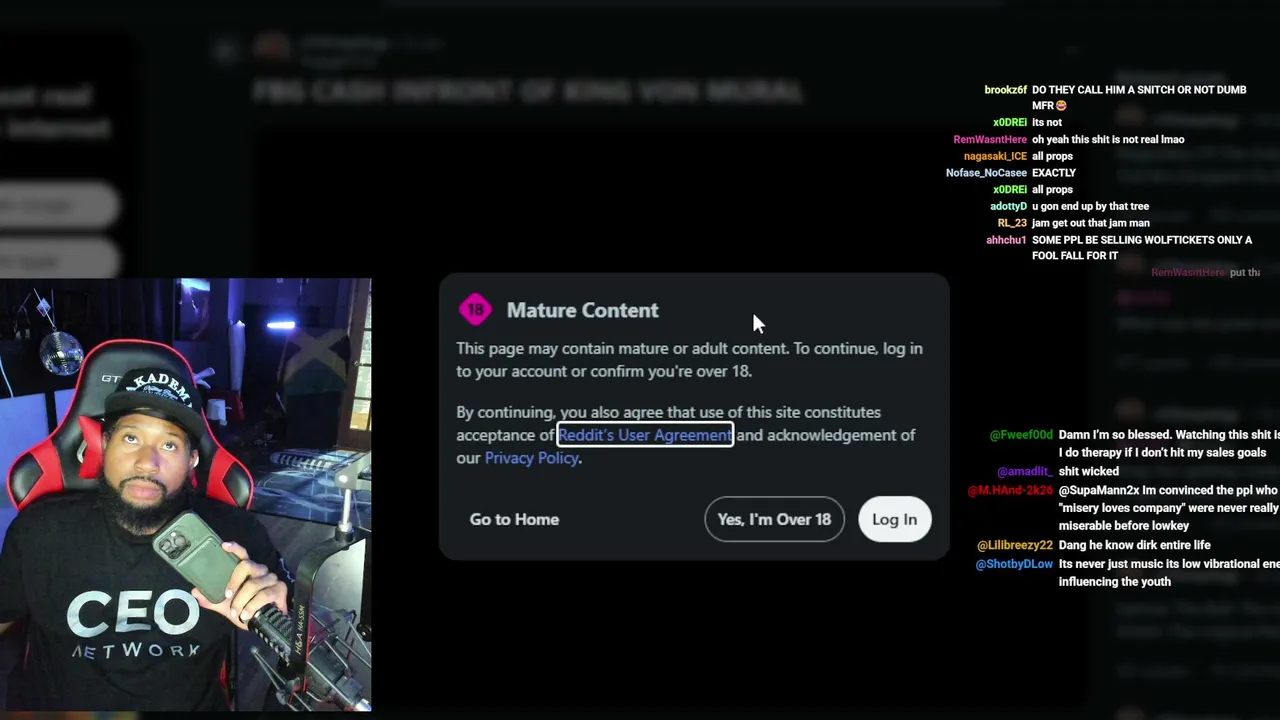Open the Privacy Policy link
Screen dimensions: 1280x720
(x=532, y=458)
